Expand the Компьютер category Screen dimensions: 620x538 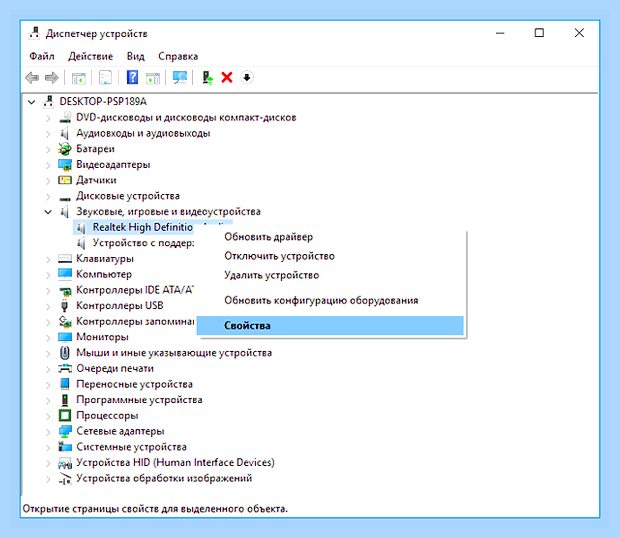[x=48, y=275]
